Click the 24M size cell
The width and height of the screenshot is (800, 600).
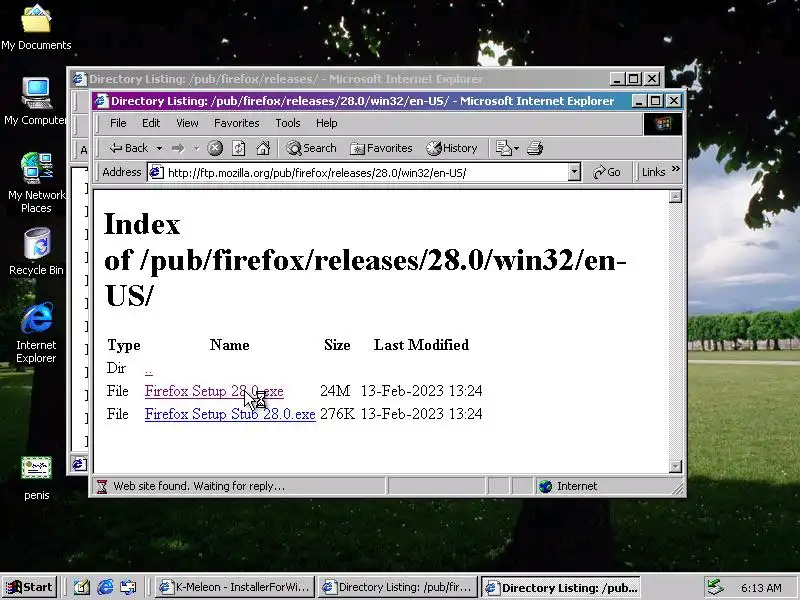tap(335, 391)
